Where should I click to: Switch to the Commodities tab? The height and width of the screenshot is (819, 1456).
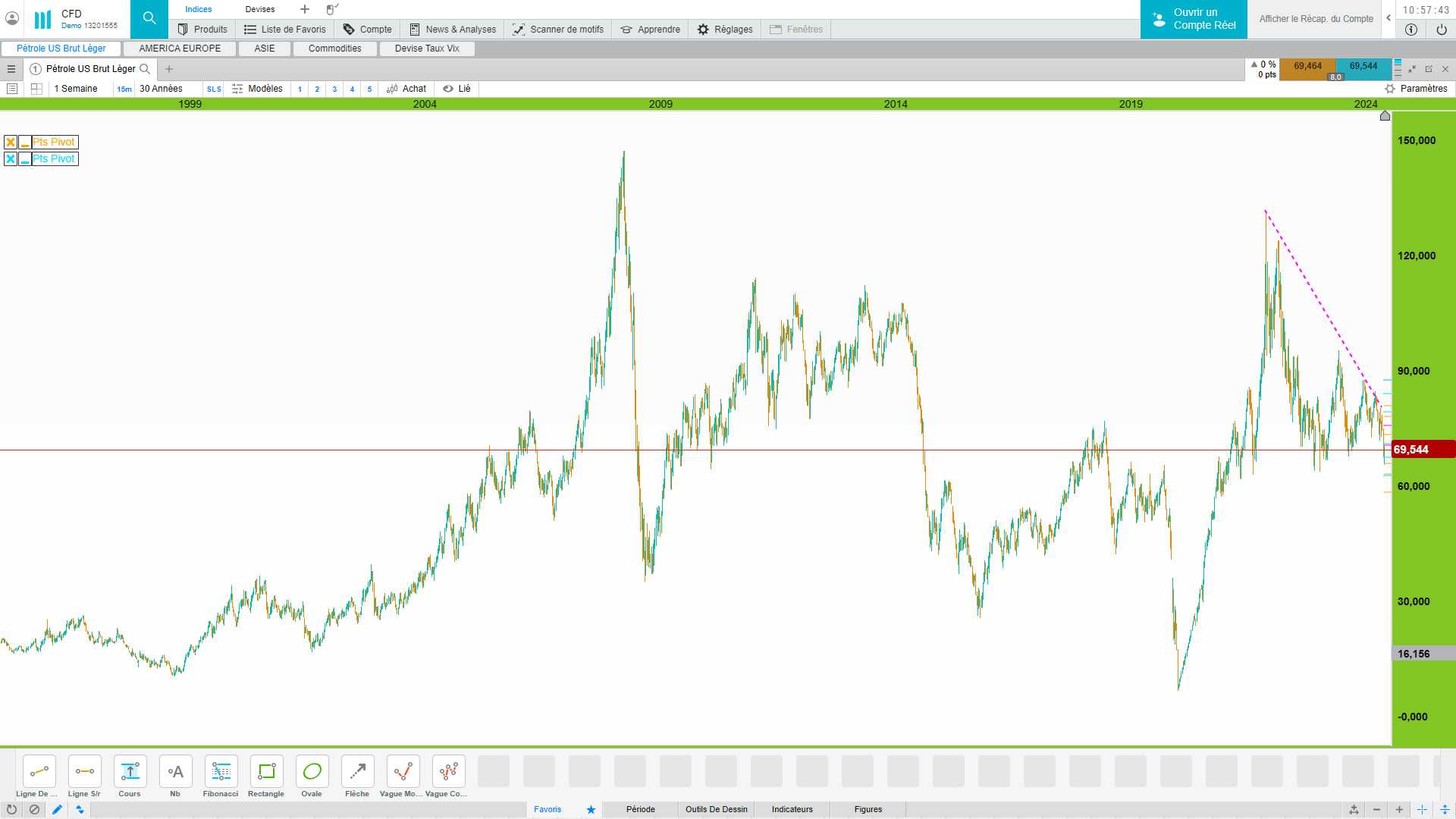[334, 49]
